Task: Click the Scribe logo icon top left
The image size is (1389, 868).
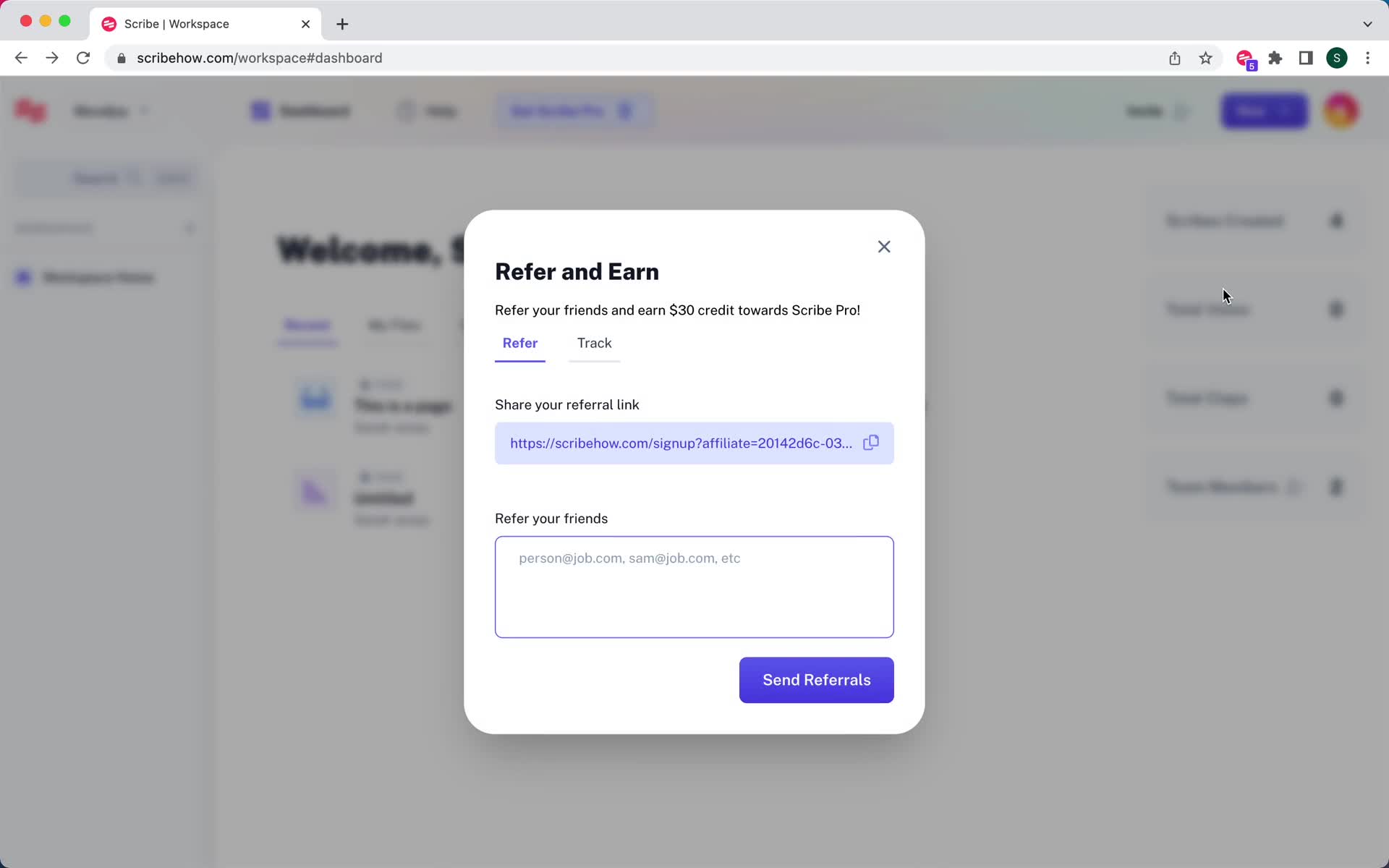Action: point(31,111)
